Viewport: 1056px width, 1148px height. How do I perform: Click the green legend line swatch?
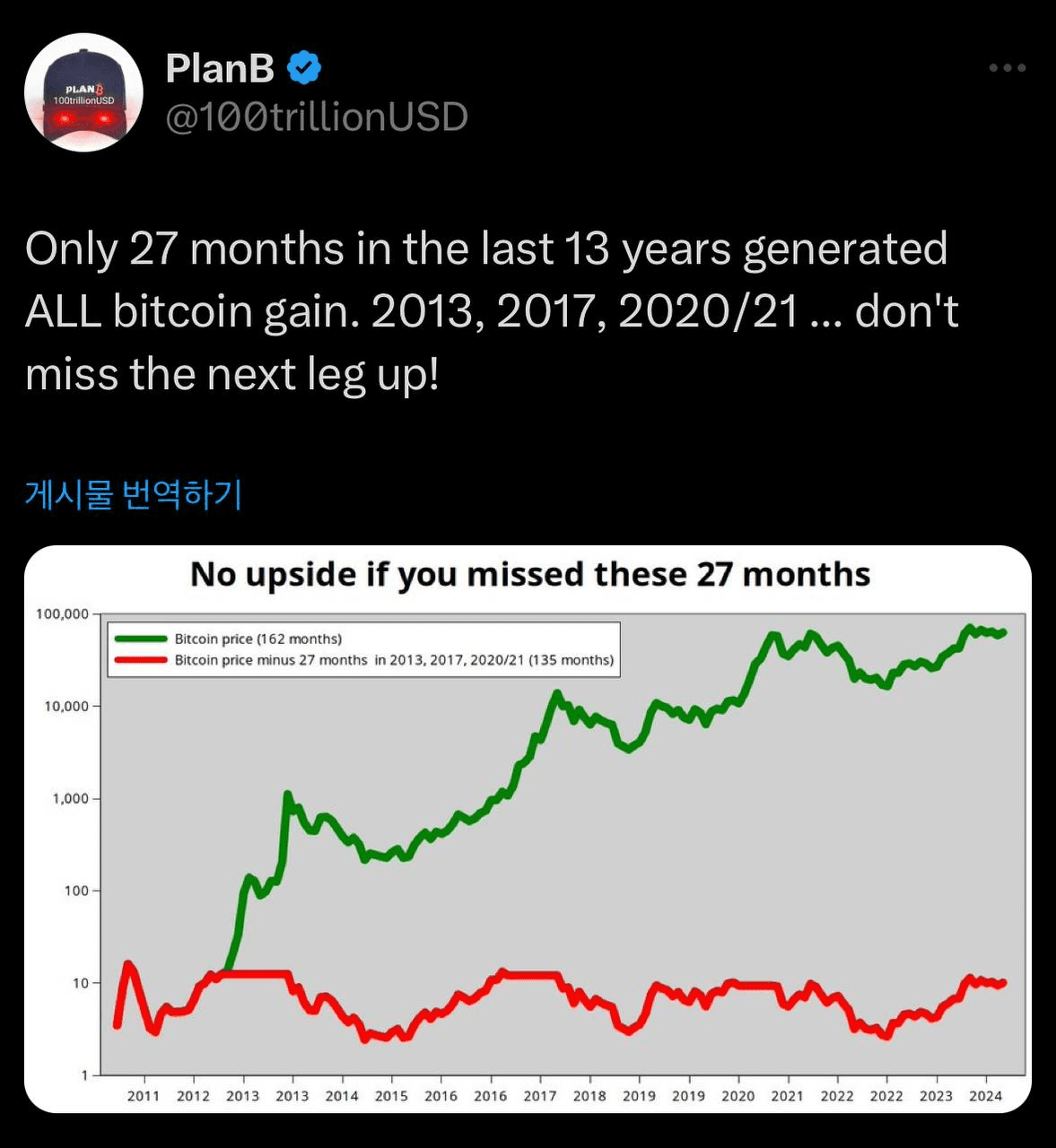[140, 639]
